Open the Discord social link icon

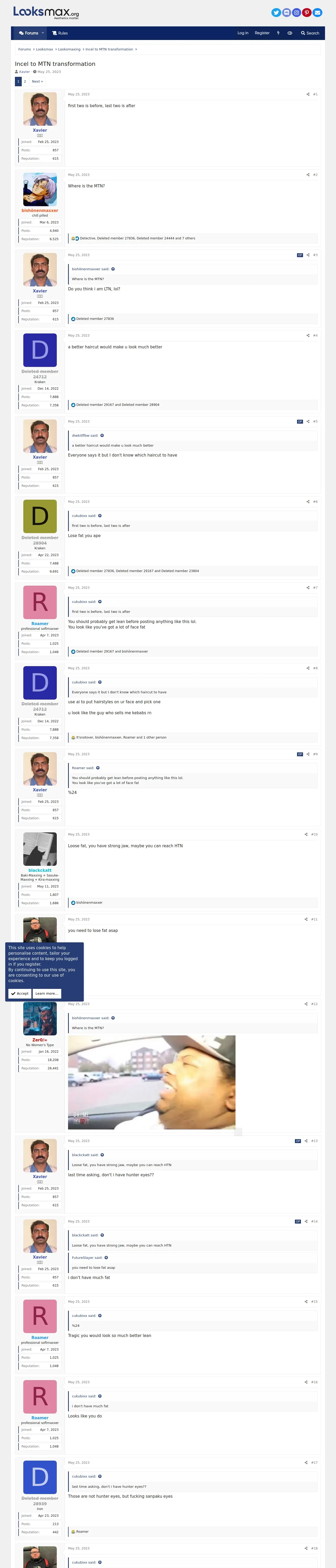click(x=287, y=12)
